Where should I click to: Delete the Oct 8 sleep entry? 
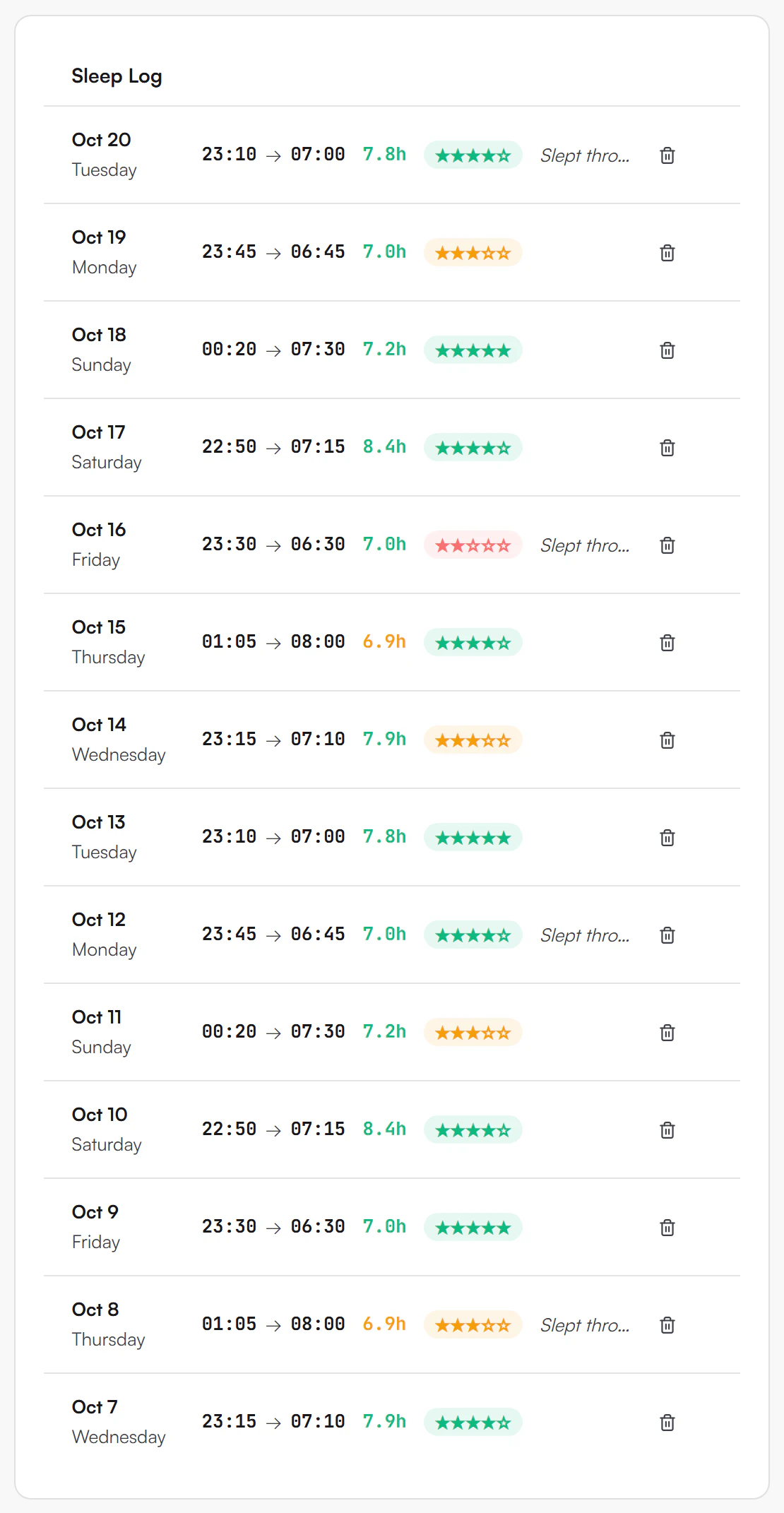pos(667,1325)
